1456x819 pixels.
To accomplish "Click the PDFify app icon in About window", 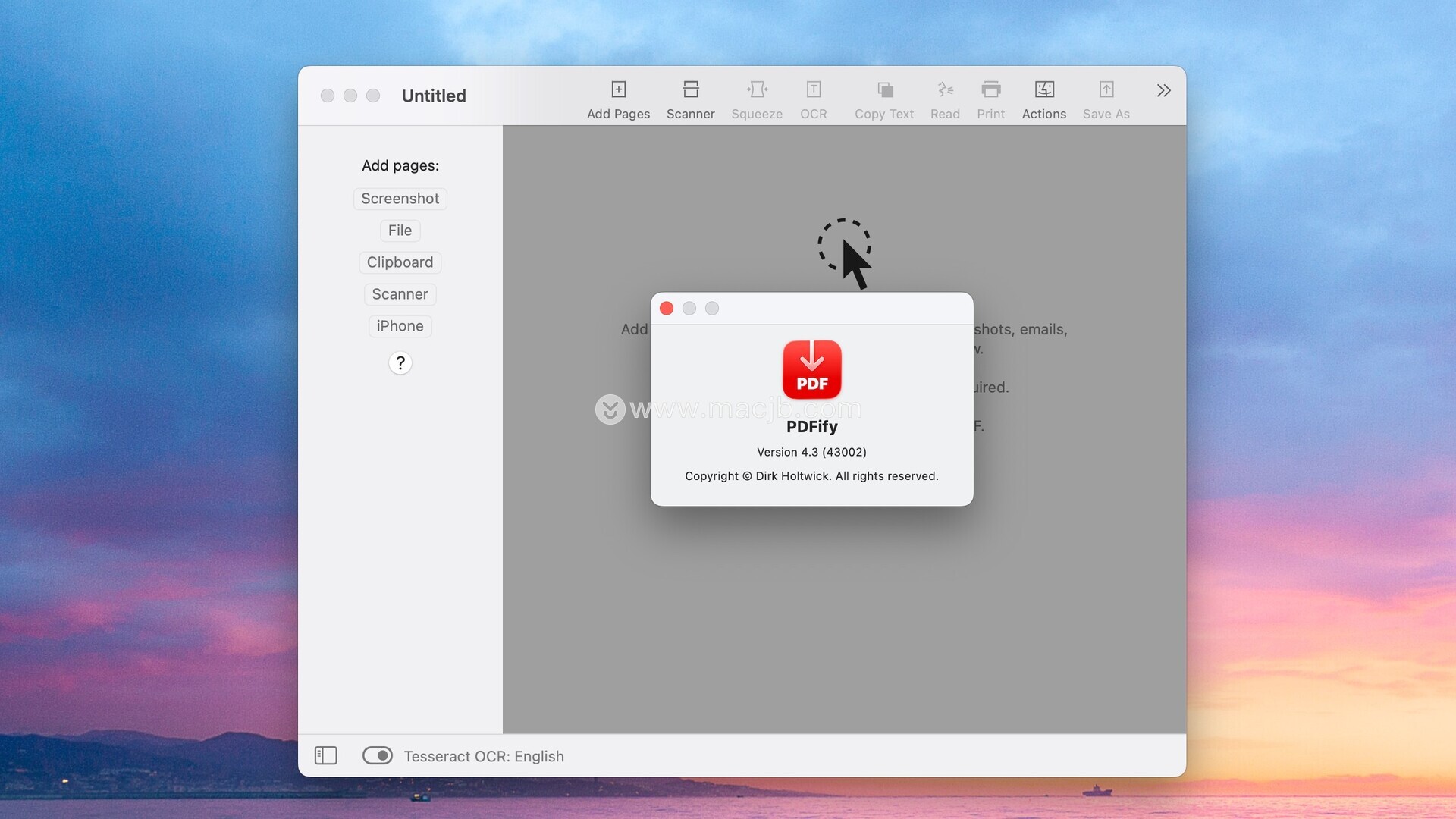I will pos(811,369).
